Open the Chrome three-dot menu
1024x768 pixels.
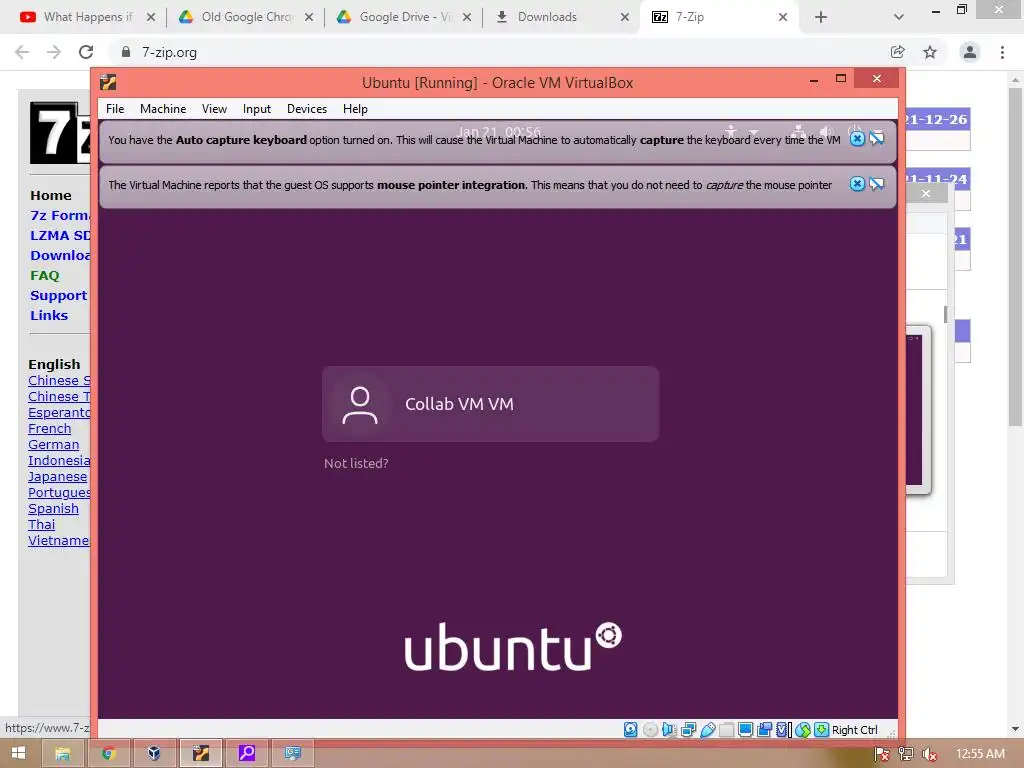tap(1002, 52)
